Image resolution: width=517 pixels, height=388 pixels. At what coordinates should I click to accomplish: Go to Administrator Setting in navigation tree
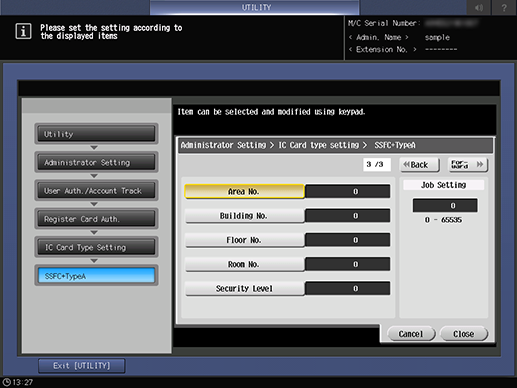tap(96, 162)
